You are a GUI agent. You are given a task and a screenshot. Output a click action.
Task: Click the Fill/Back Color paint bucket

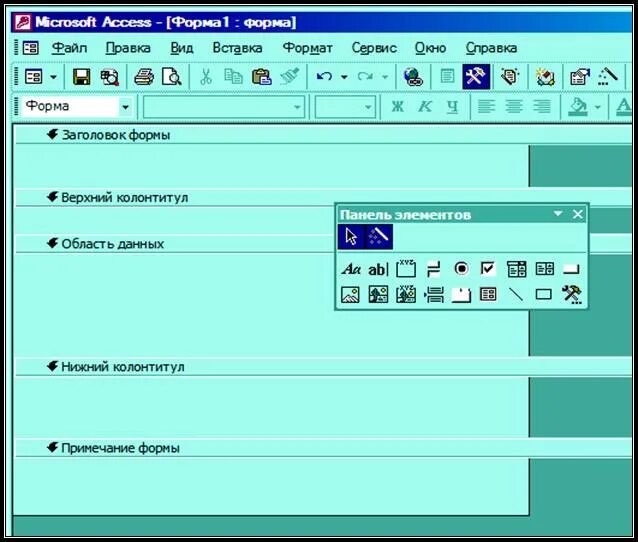[578, 107]
